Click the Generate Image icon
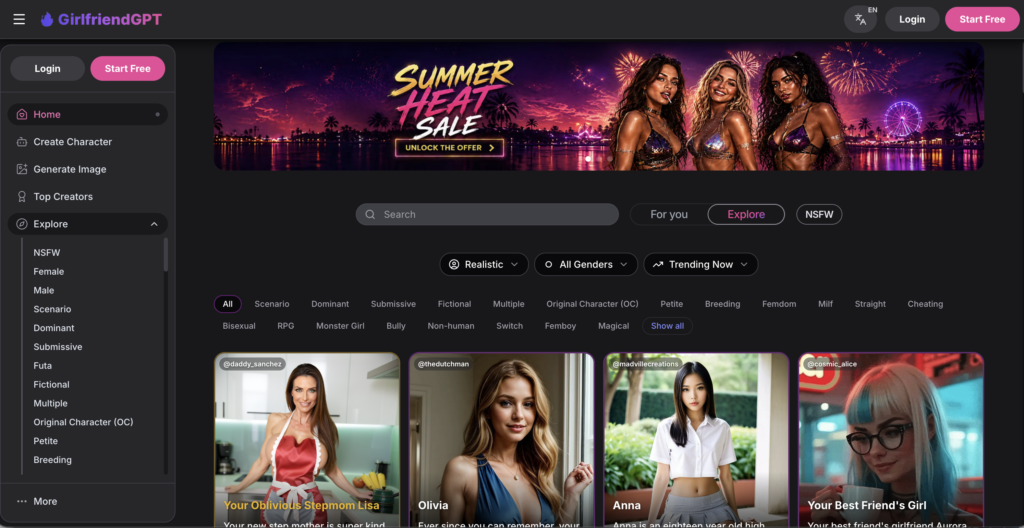The height and width of the screenshot is (528, 1024). pyautogui.click(x=22, y=169)
